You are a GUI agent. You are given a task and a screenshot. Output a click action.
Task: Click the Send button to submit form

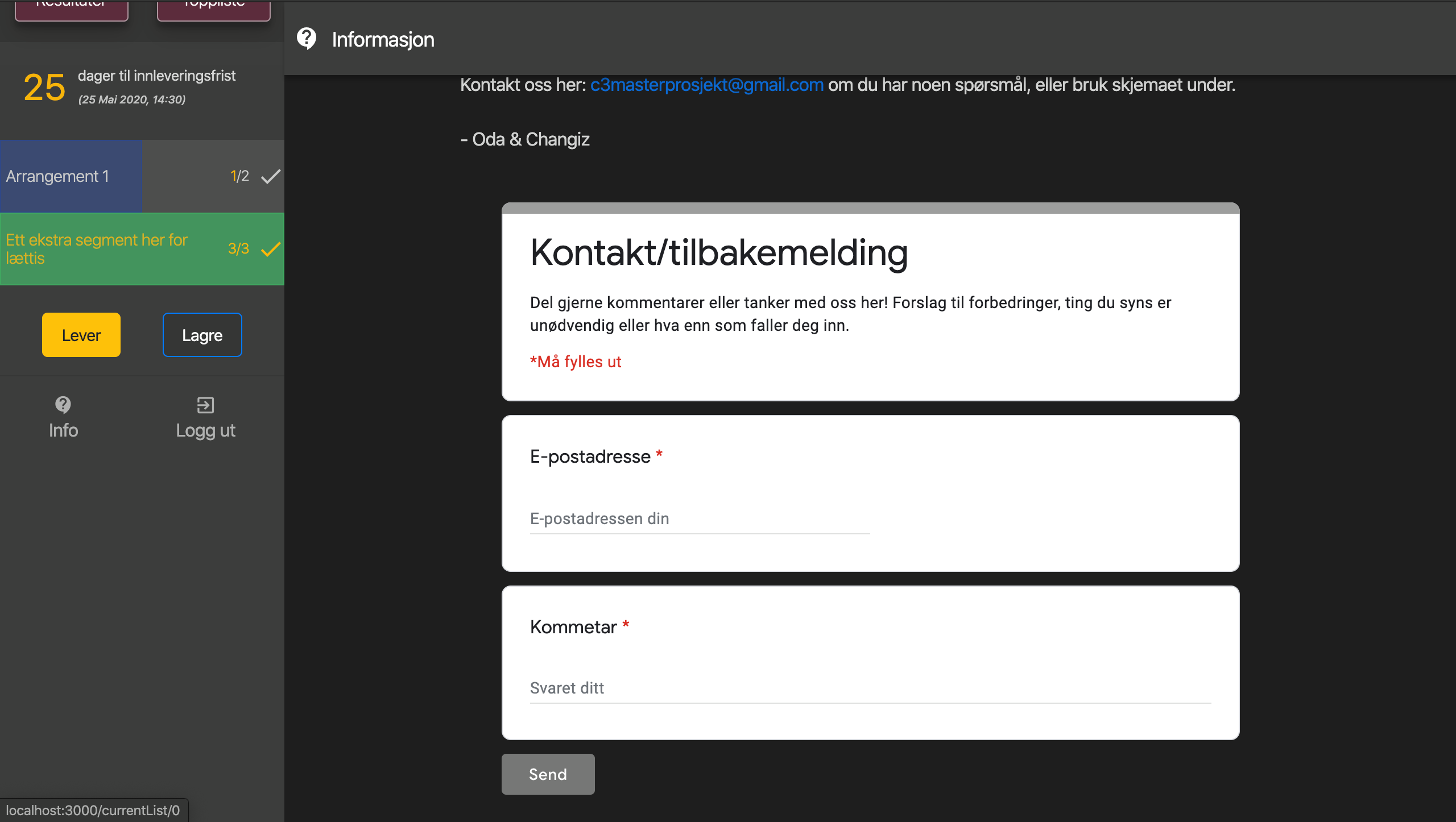click(x=548, y=773)
